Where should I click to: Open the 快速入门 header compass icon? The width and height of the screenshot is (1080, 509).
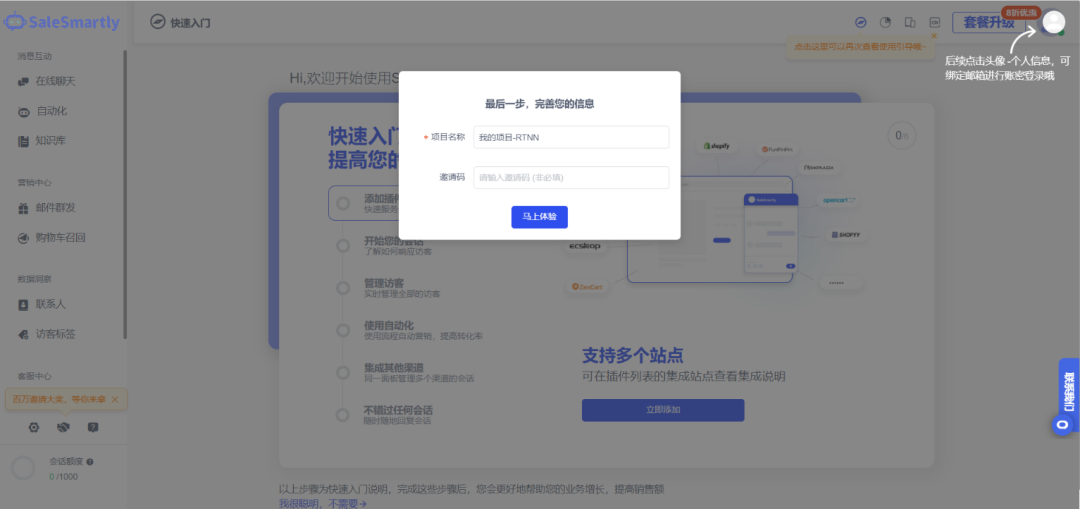pyautogui.click(x=158, y=22)
